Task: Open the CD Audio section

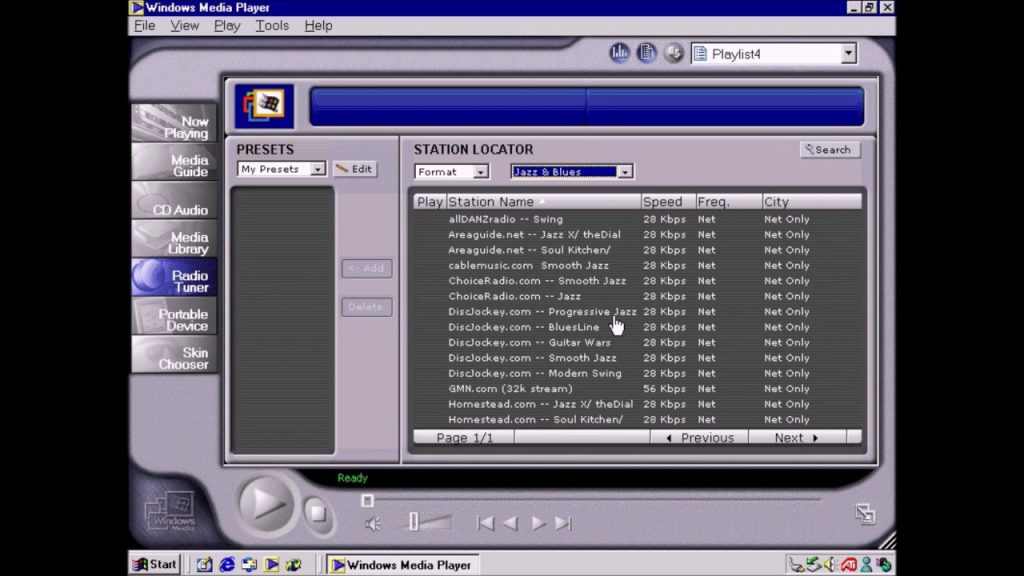Action: click(174, 201)
